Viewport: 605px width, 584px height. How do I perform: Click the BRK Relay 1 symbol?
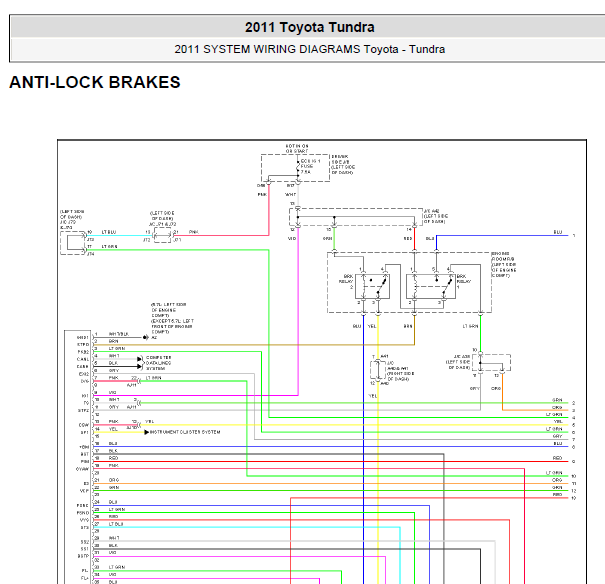pos(431,286)
